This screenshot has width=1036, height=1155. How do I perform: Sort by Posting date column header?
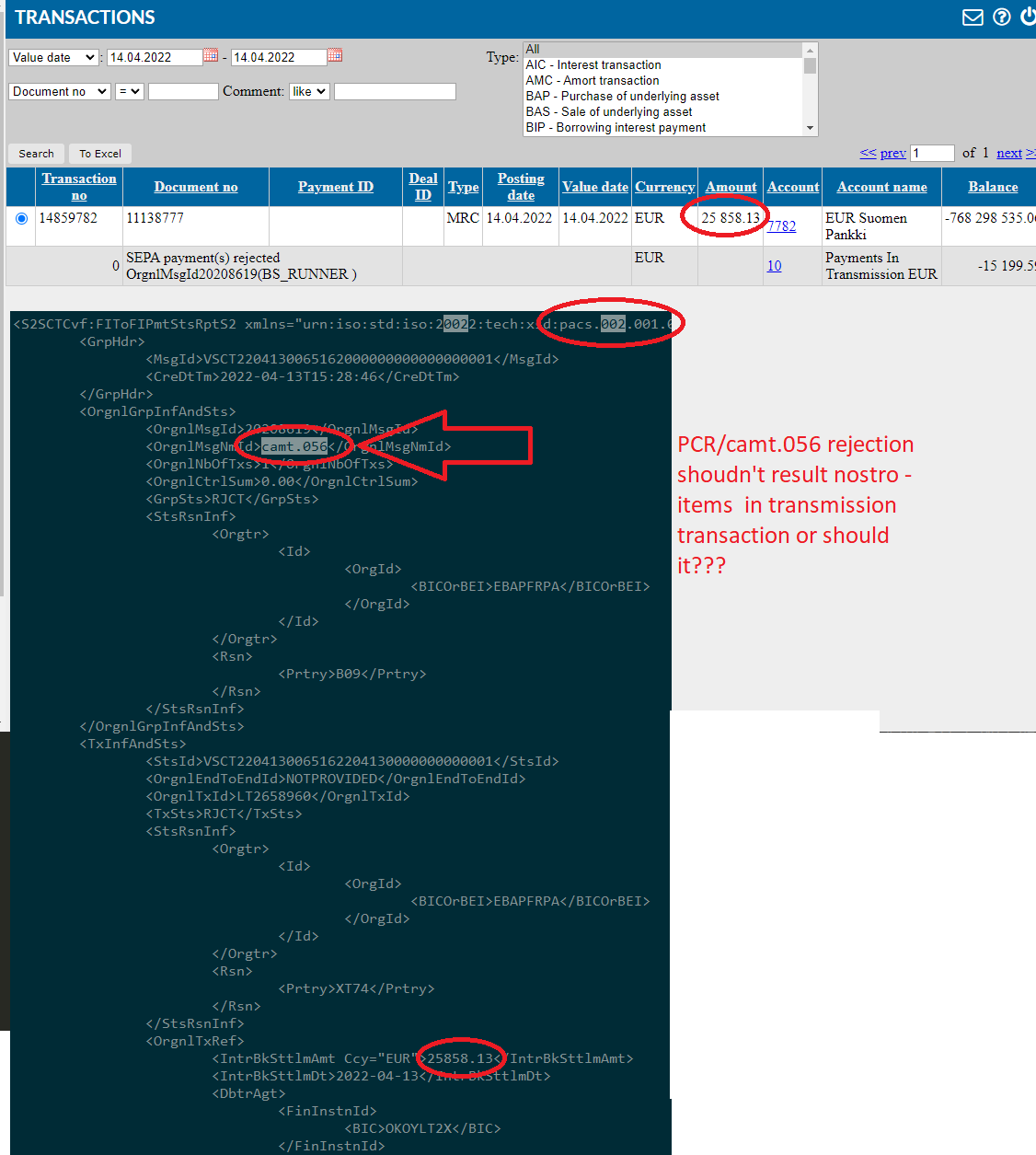click(521, 187)
